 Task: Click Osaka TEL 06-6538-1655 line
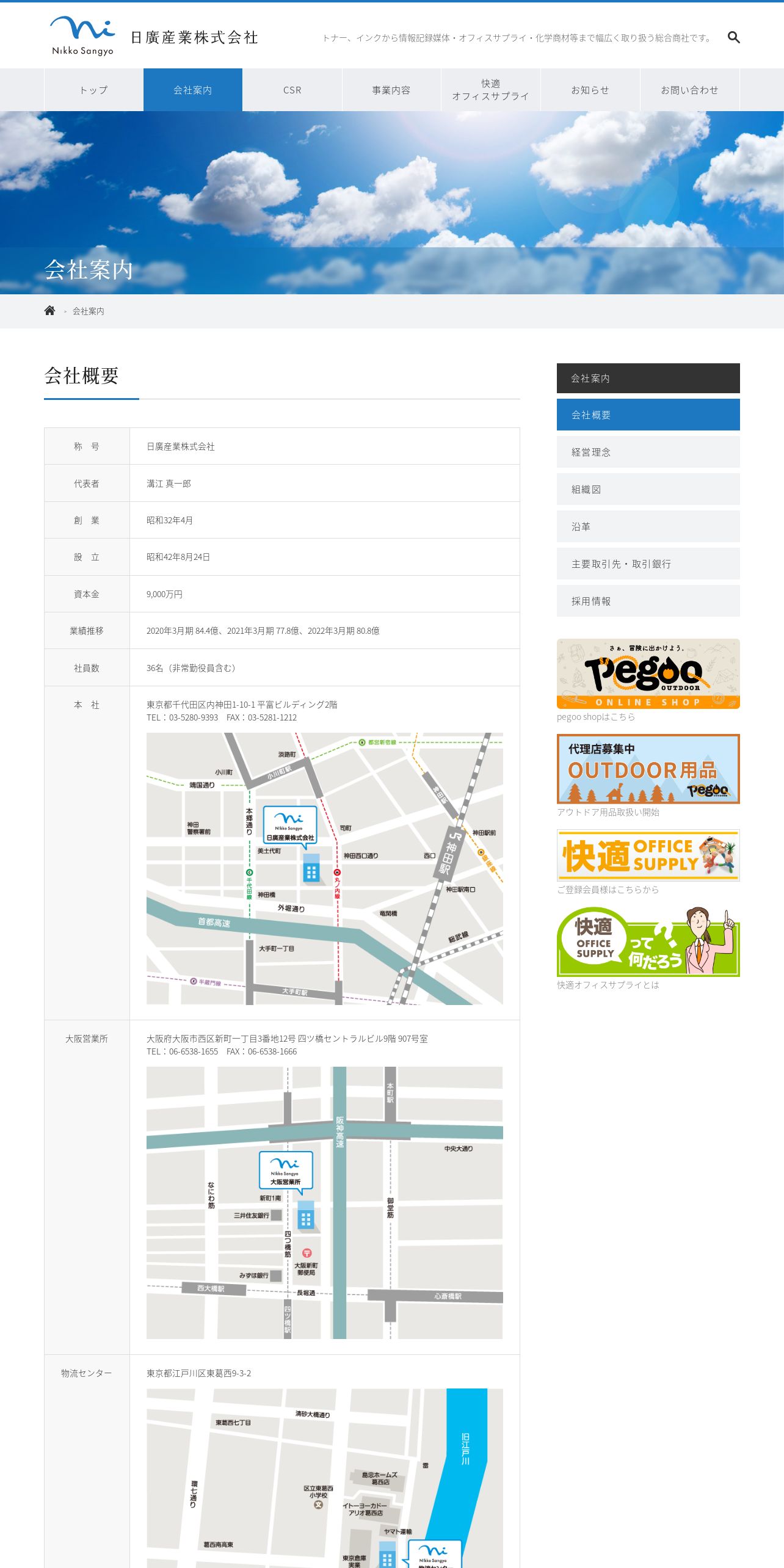[x=222, y=1051]
